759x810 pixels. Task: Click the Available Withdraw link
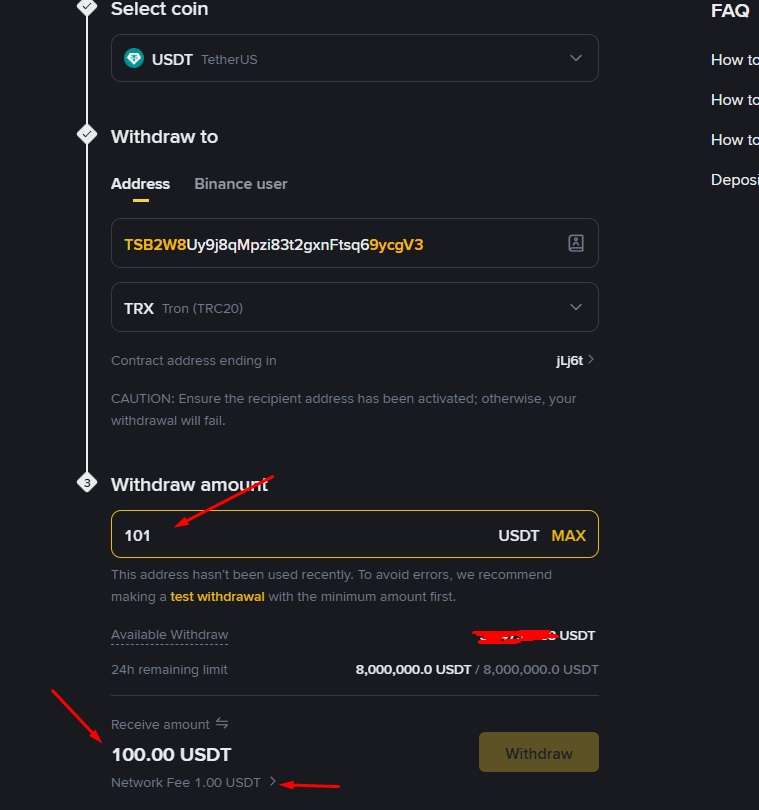point(169,635)
